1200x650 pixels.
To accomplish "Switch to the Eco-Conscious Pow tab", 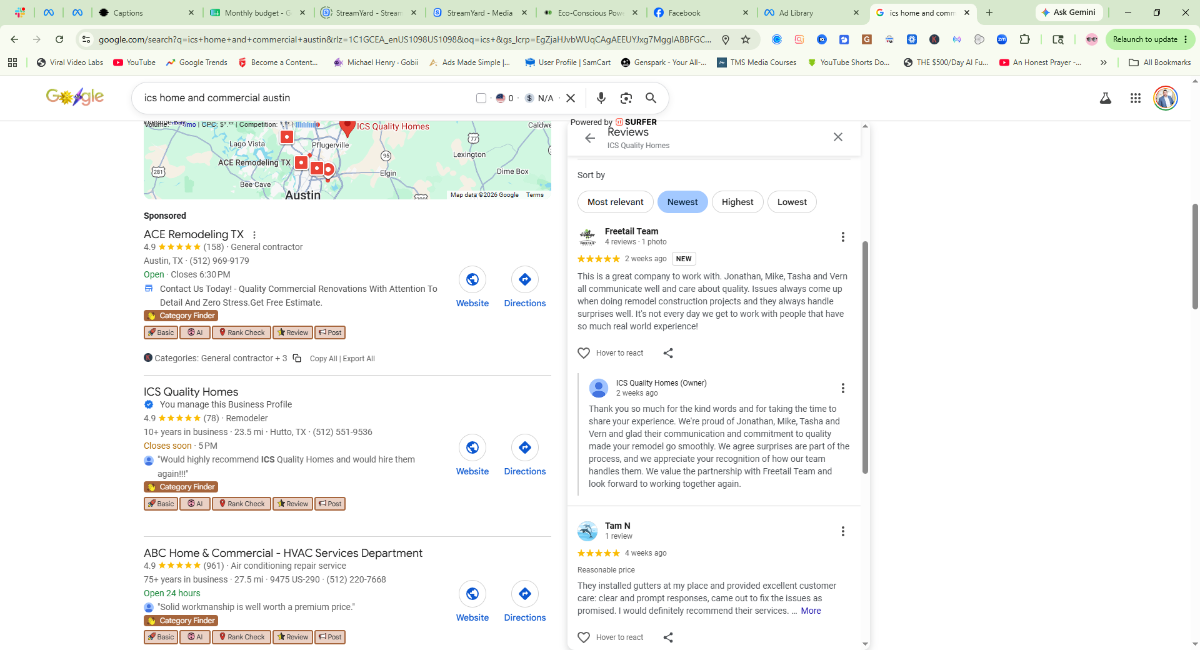I will click(588, 13).
